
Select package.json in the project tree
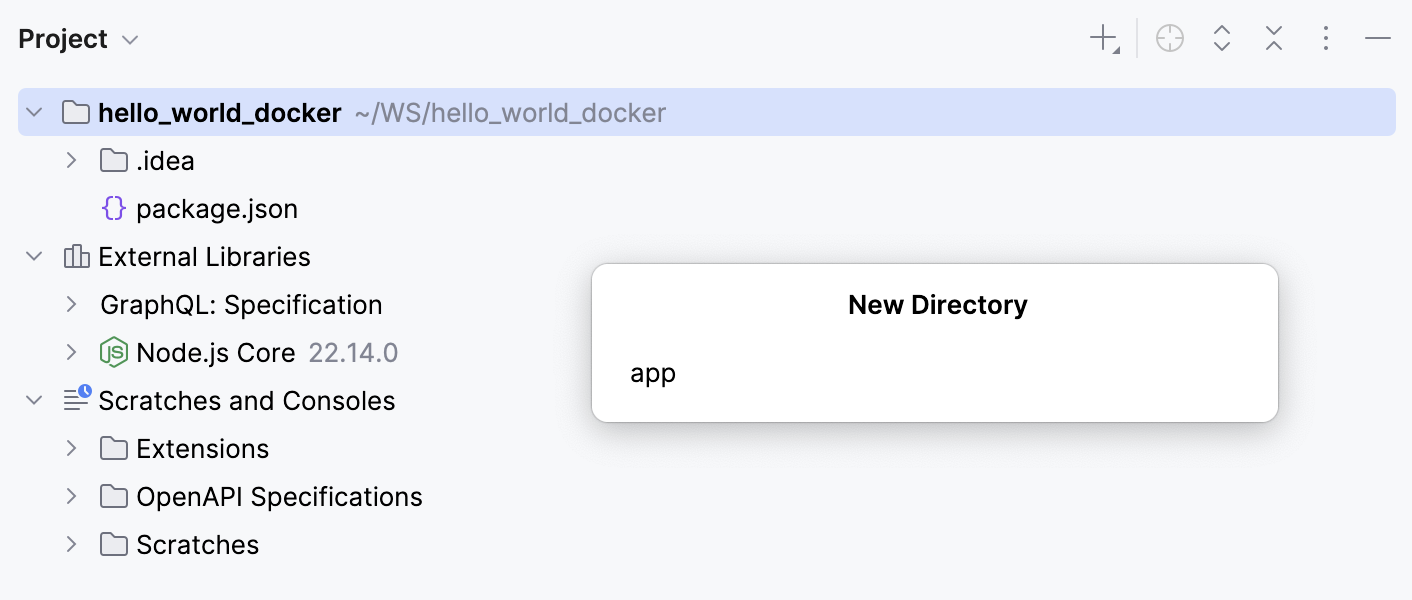pos(217,208)
